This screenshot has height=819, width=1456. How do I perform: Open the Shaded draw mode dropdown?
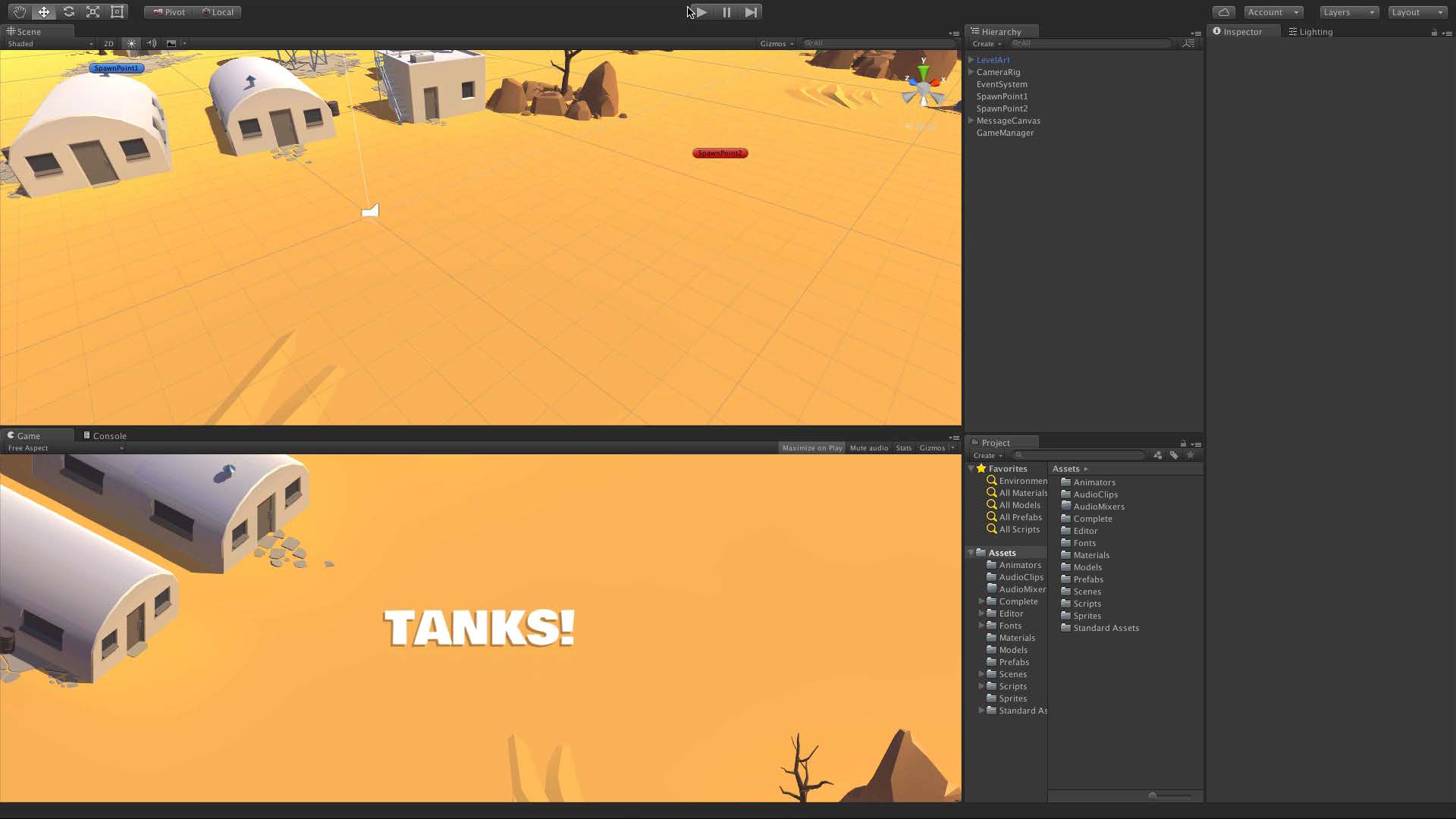pyautogui.click(x=49, y=44)
